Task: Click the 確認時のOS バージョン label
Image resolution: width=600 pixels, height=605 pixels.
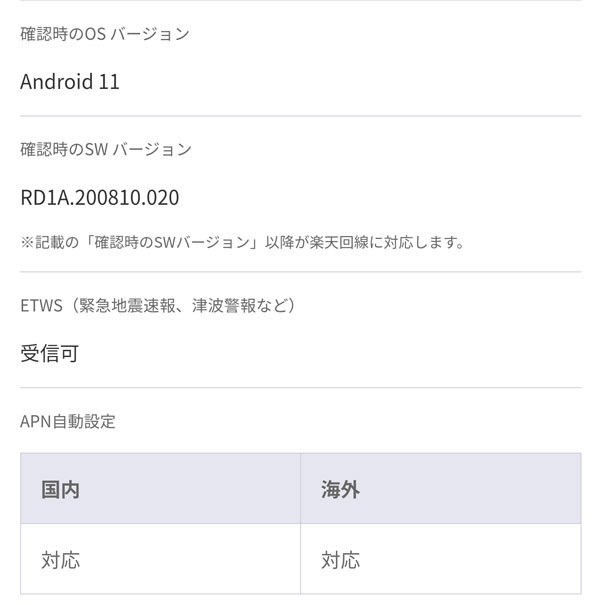Action: [105, 34]
